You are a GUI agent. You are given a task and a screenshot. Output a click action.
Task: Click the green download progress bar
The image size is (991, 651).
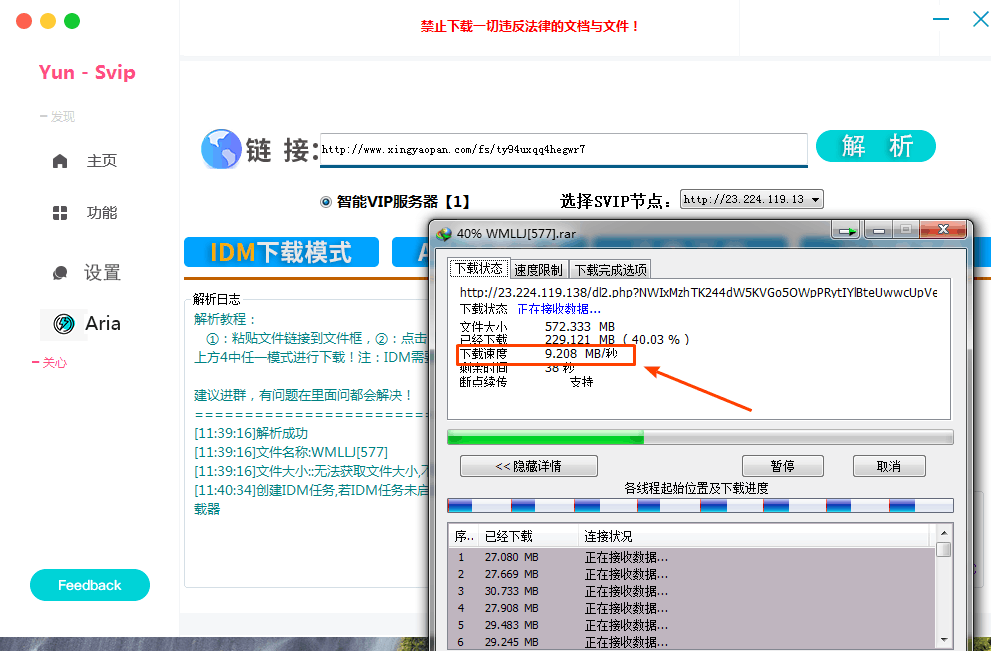coord(700,437)
